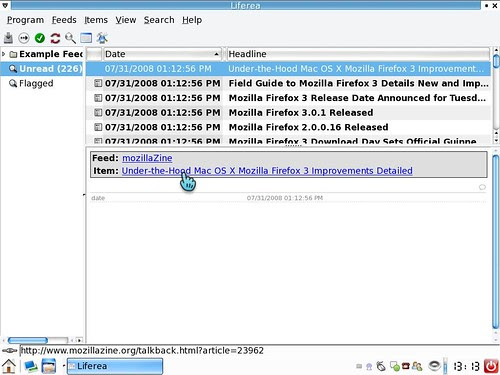500x375 pixels.
Task: Click the show desktop taskbar icon
Action: (x=31, y=366)
